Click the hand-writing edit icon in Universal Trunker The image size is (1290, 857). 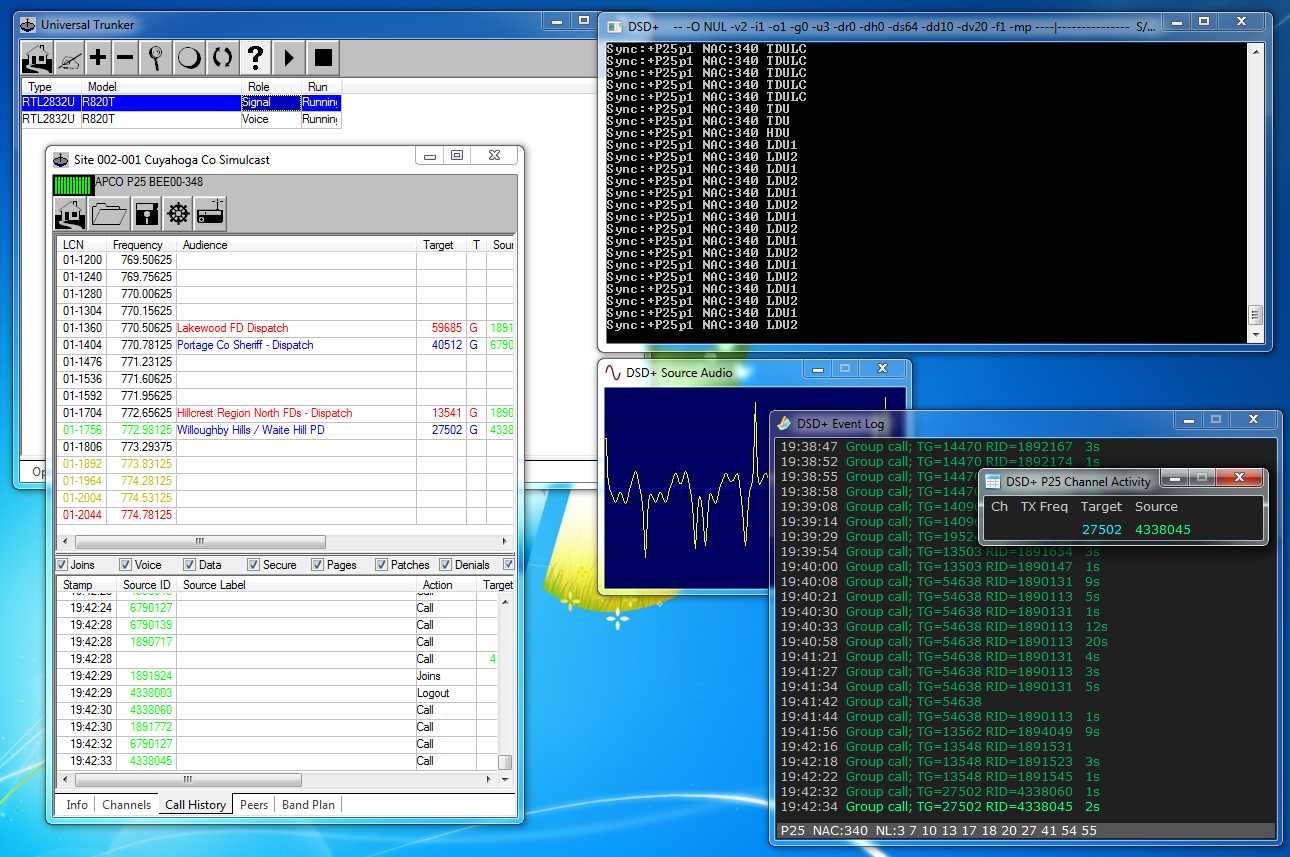[x=69, y=58]
